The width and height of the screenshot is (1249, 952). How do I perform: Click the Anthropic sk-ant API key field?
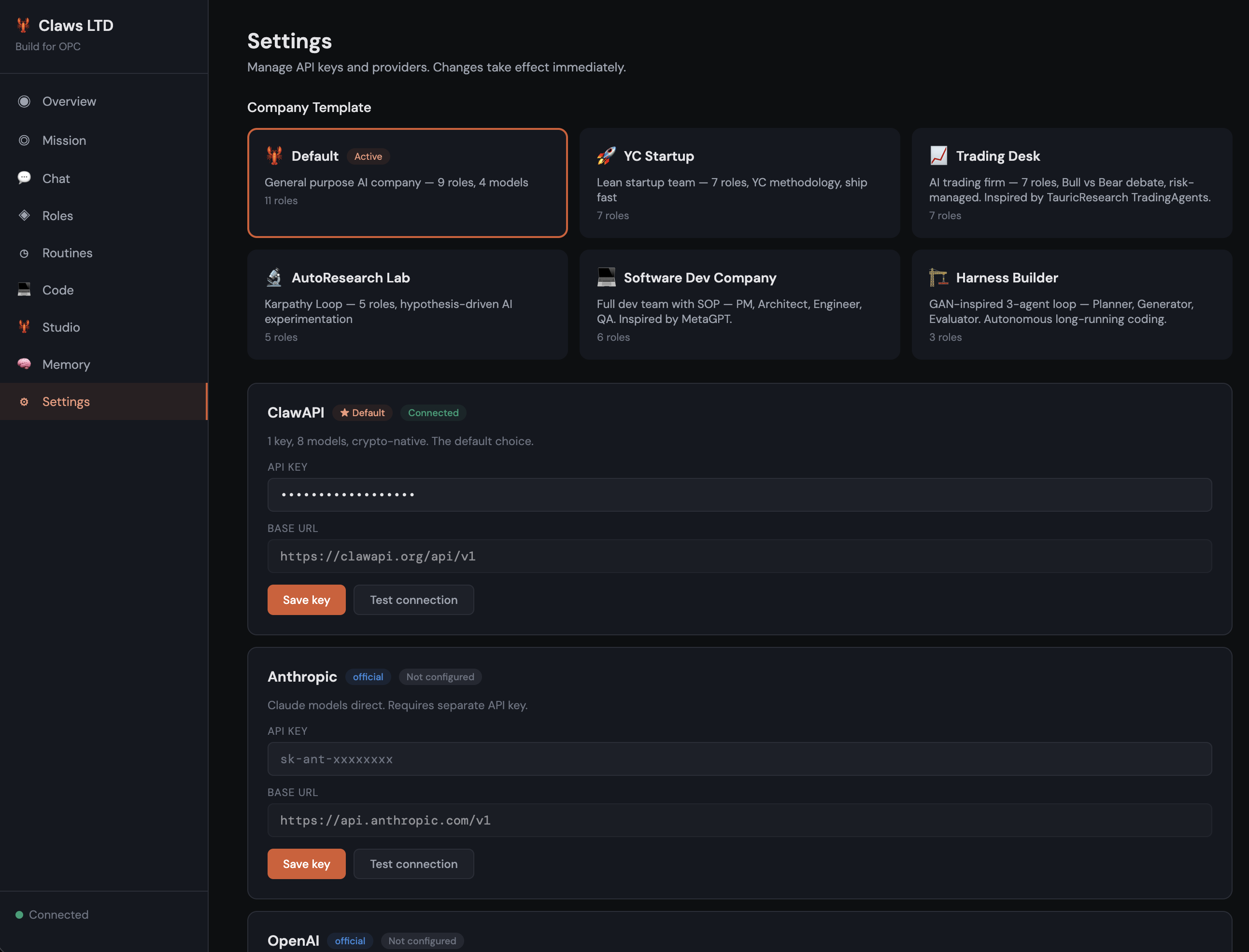(739, 759)
